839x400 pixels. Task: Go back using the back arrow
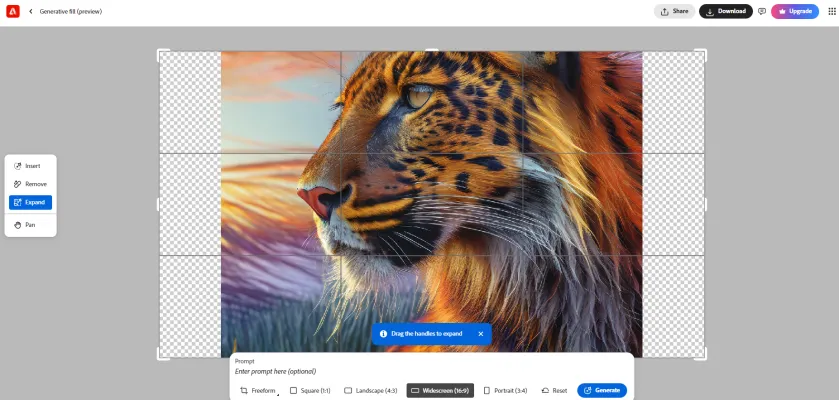[x=30, y=11]
